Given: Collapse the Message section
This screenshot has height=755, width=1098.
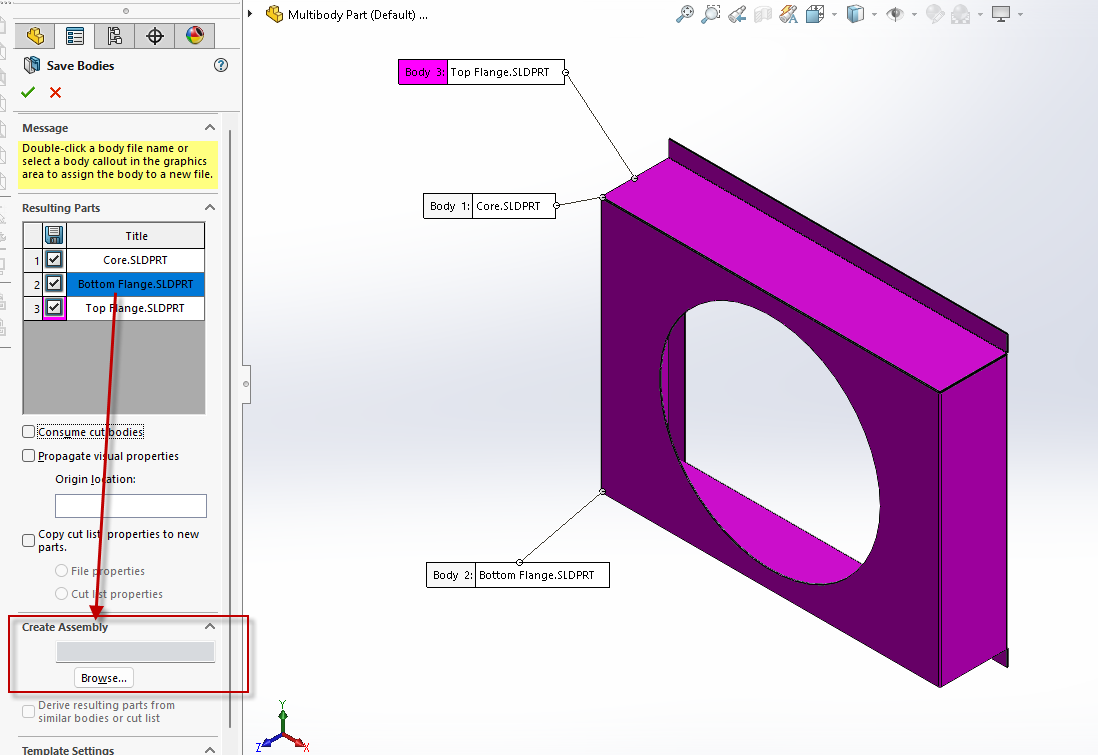Looking at the screenshot, I should click(x=209, y=128).
